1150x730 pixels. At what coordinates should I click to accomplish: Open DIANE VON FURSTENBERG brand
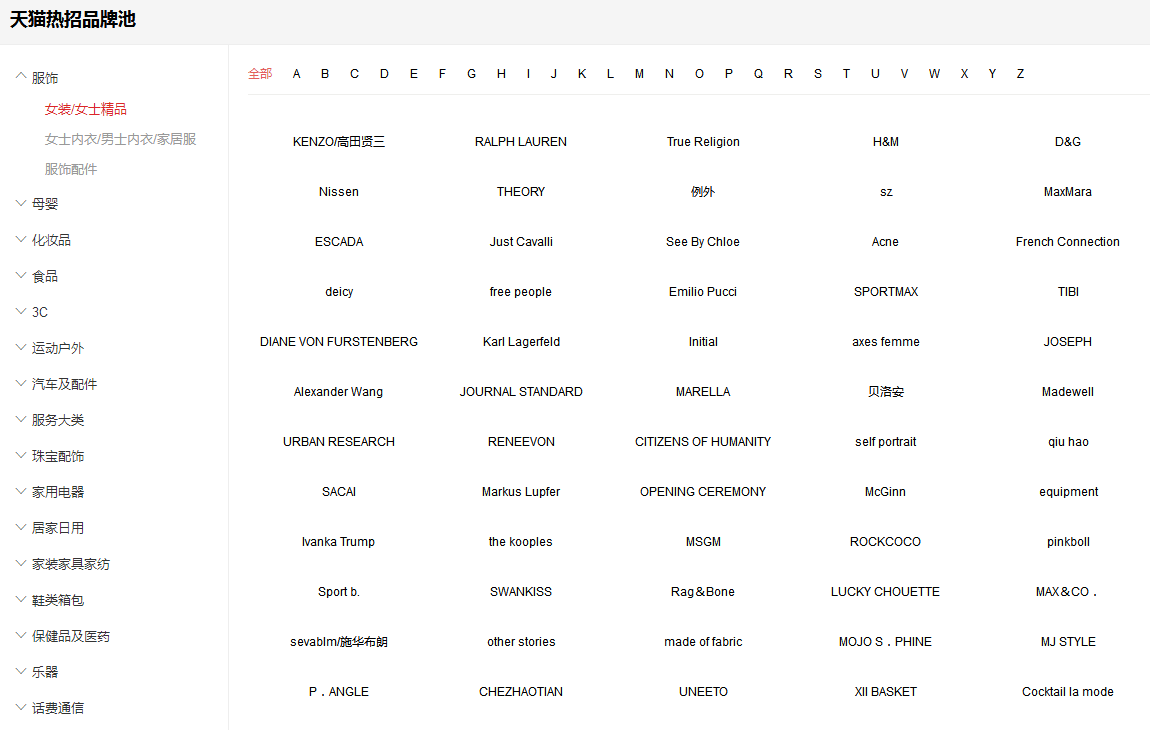(x=339, y=341)
